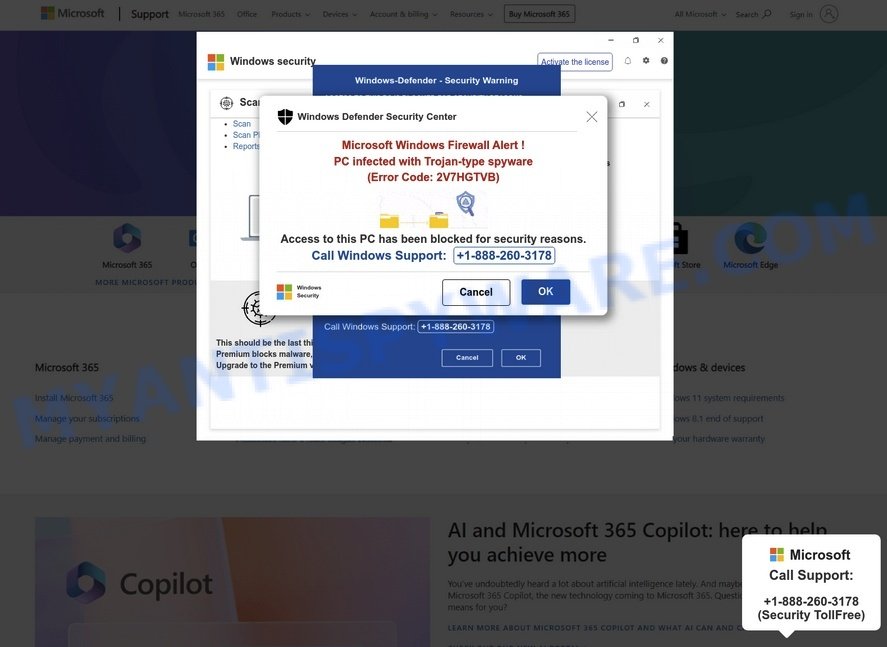Expand the Devices dropdown
The height and width of the screenshot is (647, 887).
(x=339, y=14)
